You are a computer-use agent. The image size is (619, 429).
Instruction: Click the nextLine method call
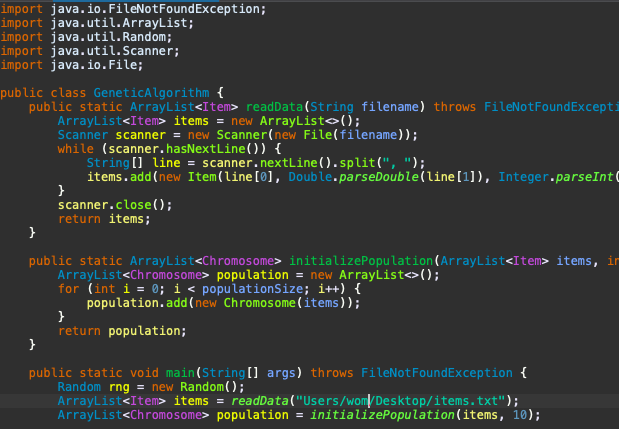[x=288, y=163]
